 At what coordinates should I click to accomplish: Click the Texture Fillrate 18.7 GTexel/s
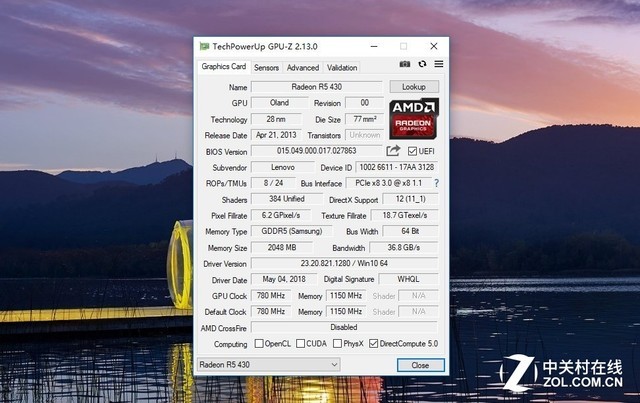point(404,215)
